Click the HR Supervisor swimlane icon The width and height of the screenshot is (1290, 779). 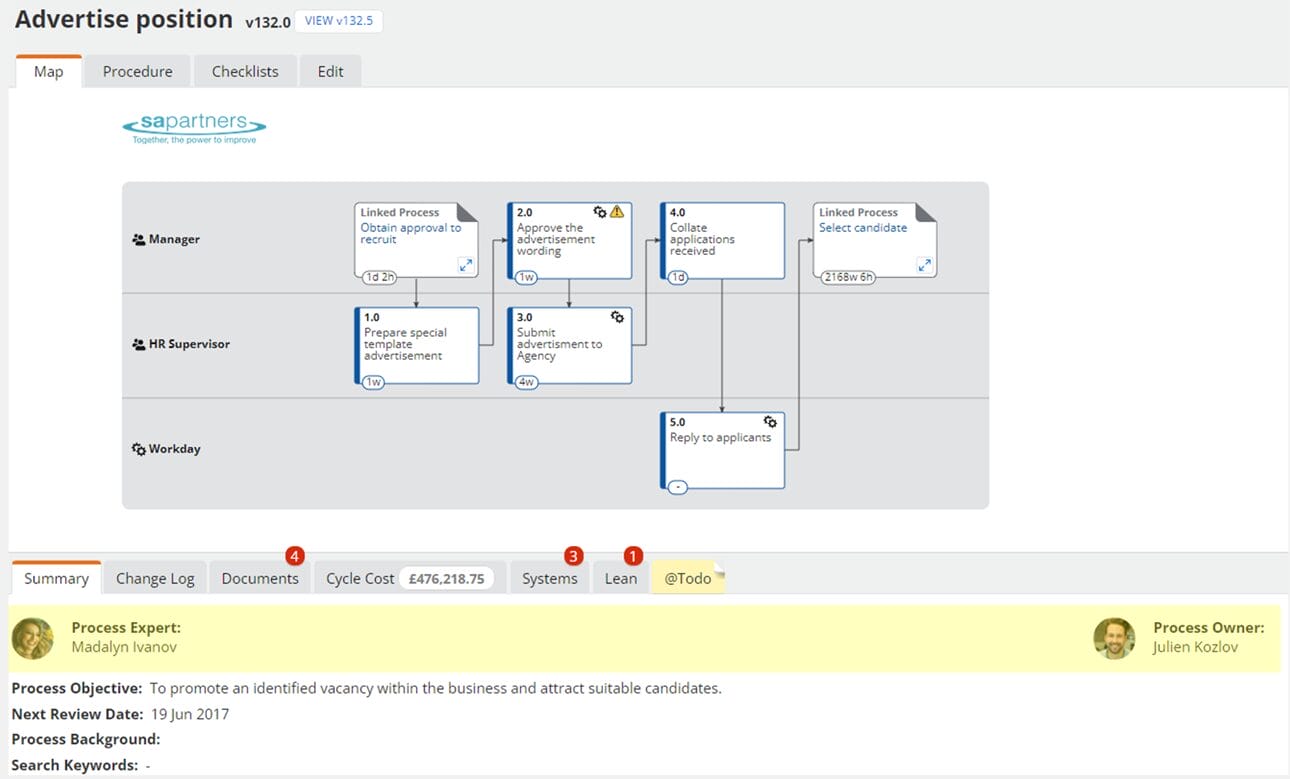coord(138,343)
